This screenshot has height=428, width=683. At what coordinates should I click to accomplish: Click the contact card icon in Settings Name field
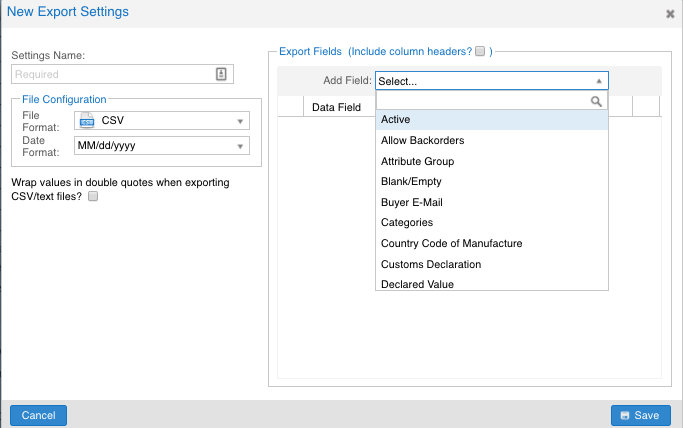coord(221,74)
